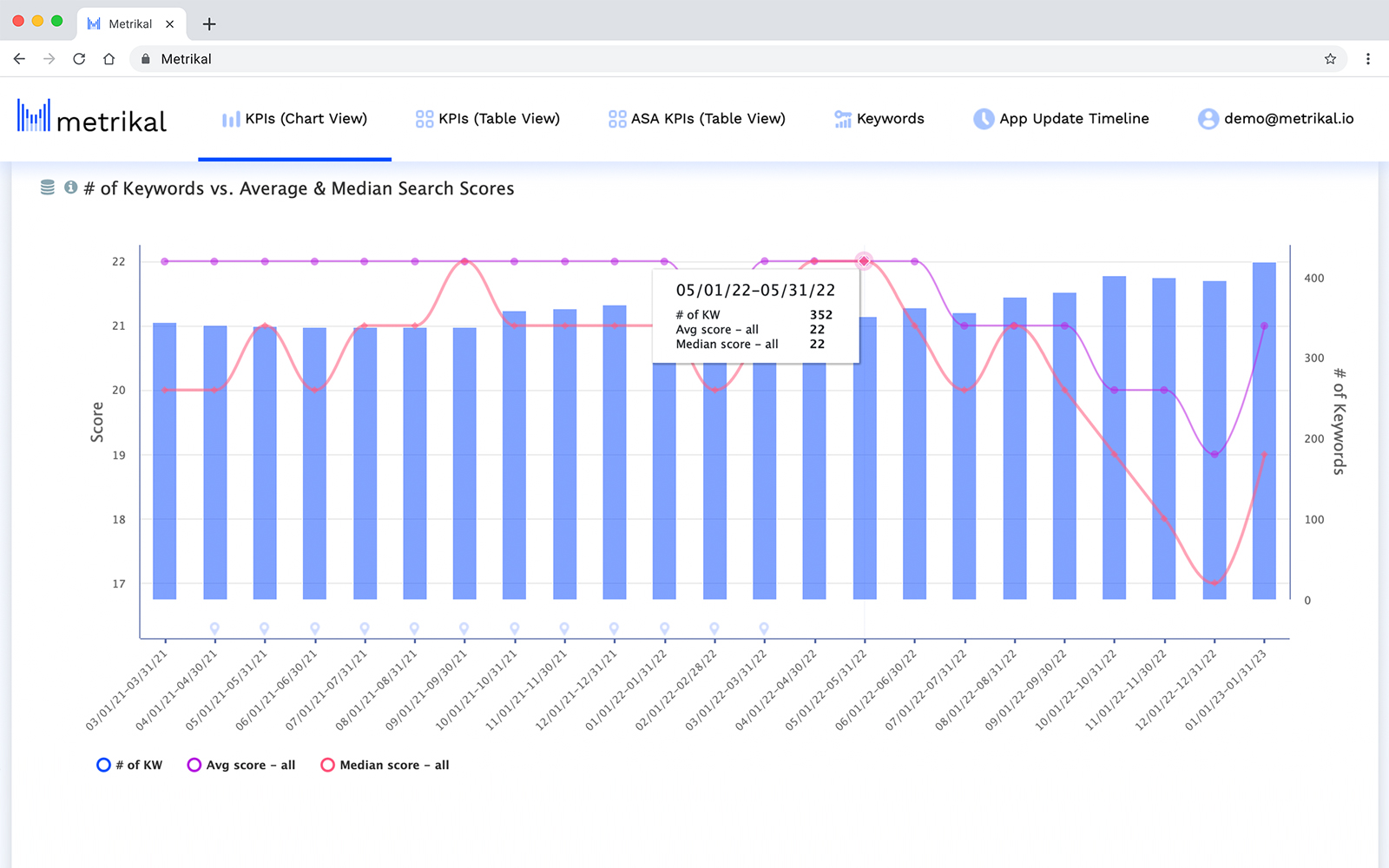Click the browser forward arrow
Image resolution: width=1389 pixels, height=868 pixels.
pyautogui.click(x=49, y=59)
